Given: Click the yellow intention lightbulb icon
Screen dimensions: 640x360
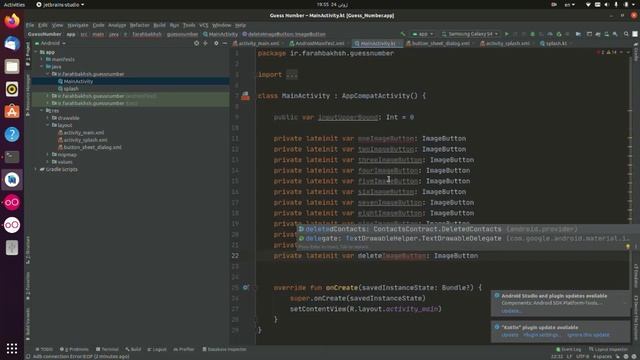Looking at the screenshot, I should pyautogui.click(x=628, y=247).
